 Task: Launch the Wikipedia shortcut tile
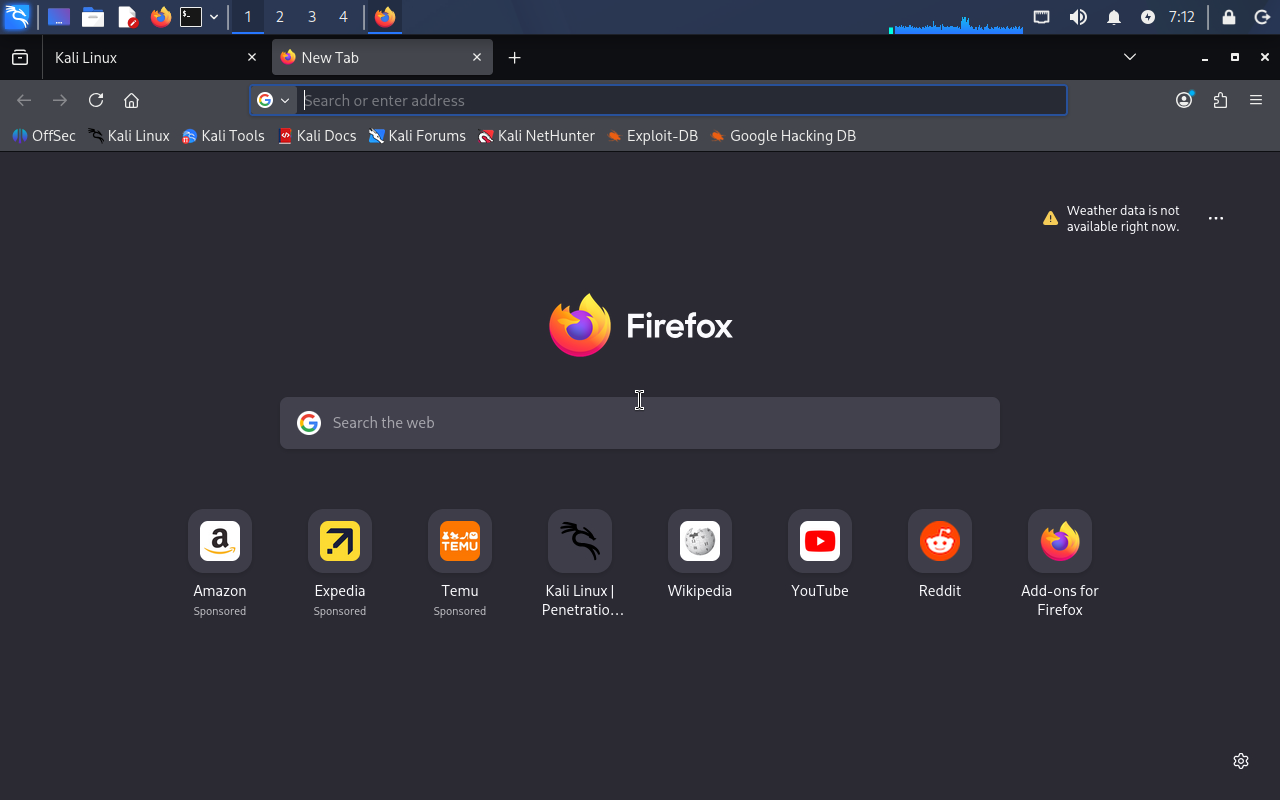click(x=700, y=542)
